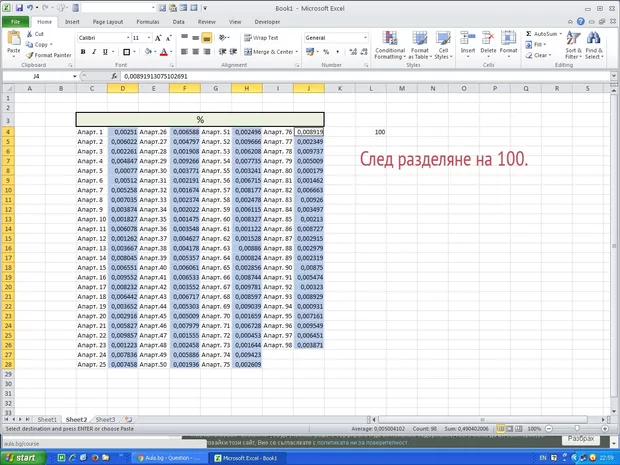Viewport: 620px width, 465px height.
Task: Click the Paste icon in Clipboard group
Action: [13, 40]
